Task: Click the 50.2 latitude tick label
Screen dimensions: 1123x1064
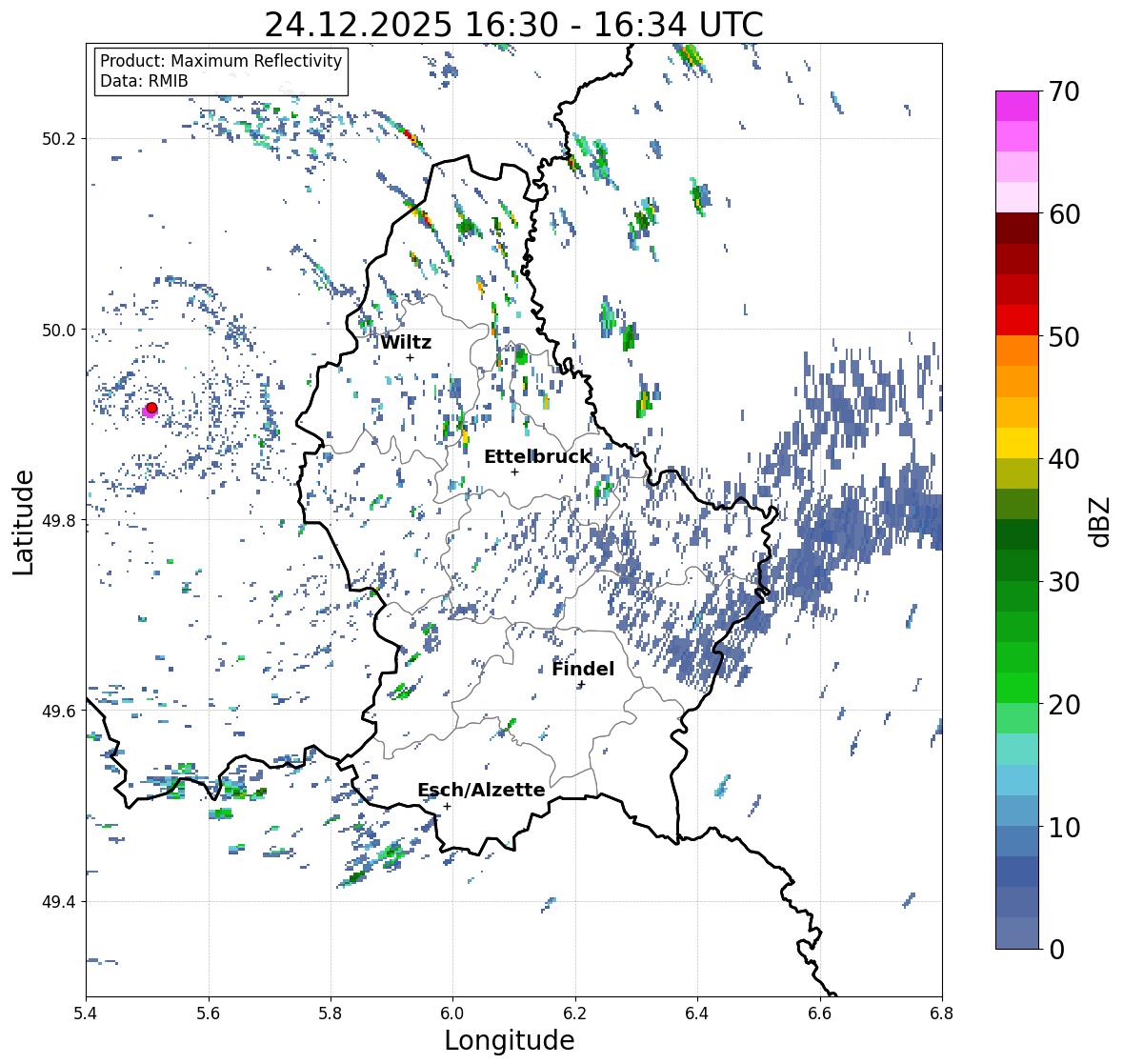Action: pos(58,139)
